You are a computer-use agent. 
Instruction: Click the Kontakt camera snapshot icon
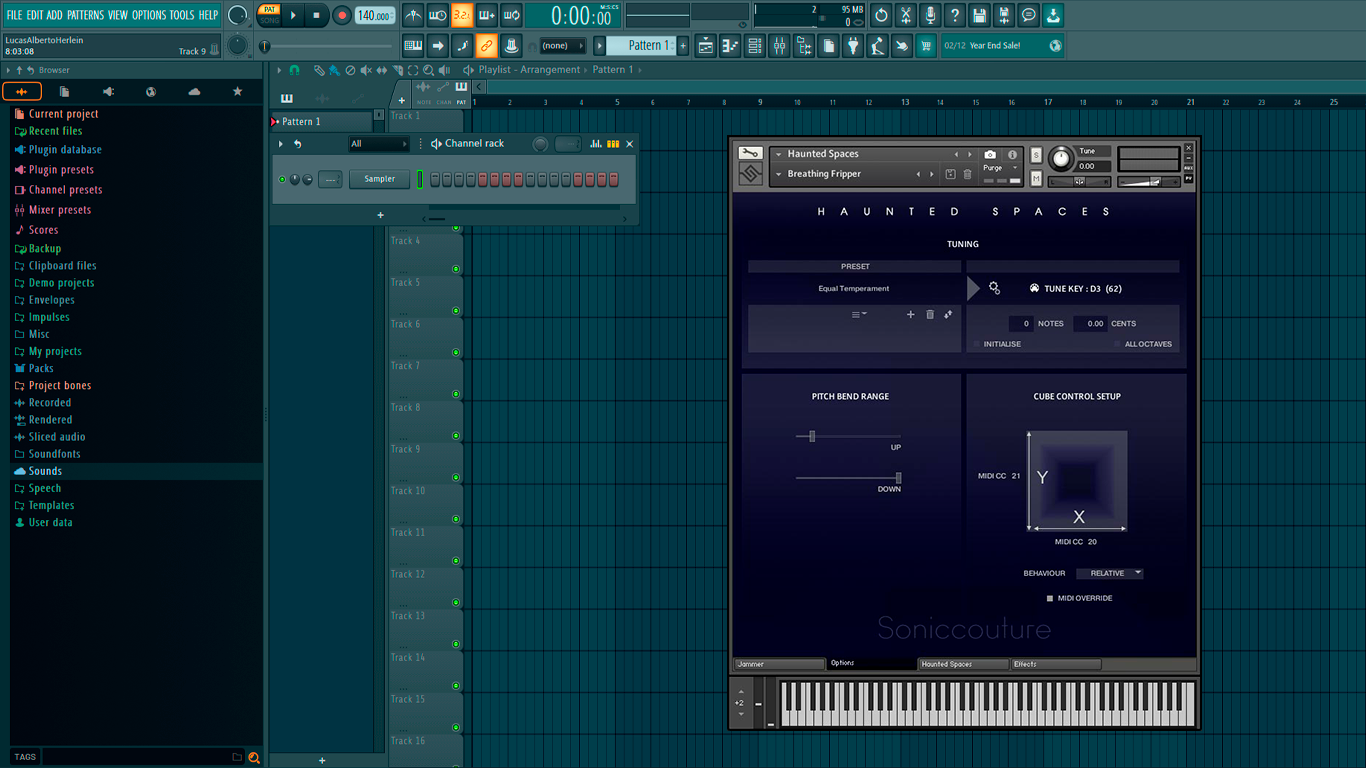click(990, 155)
